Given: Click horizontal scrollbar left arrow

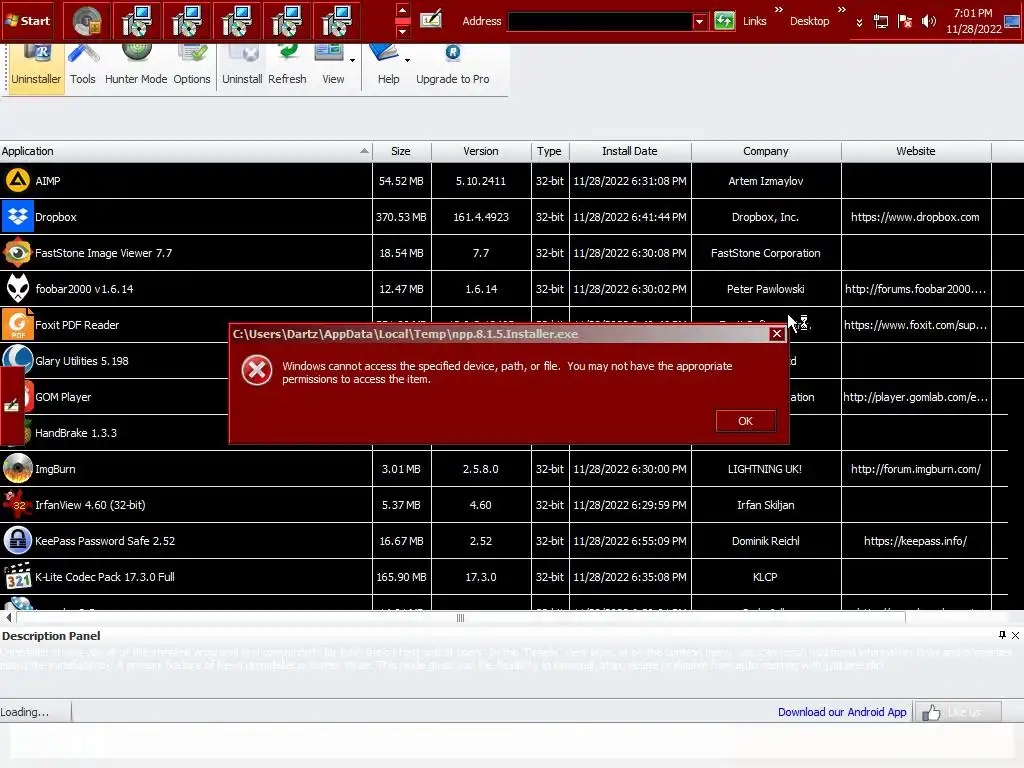Looking at the screenshot, I should (8, 618).
